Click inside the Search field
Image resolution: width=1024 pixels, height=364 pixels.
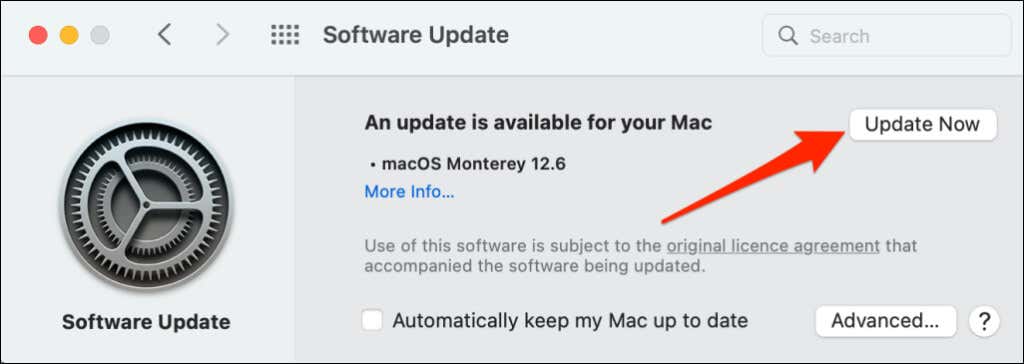[x=887, y=35]
